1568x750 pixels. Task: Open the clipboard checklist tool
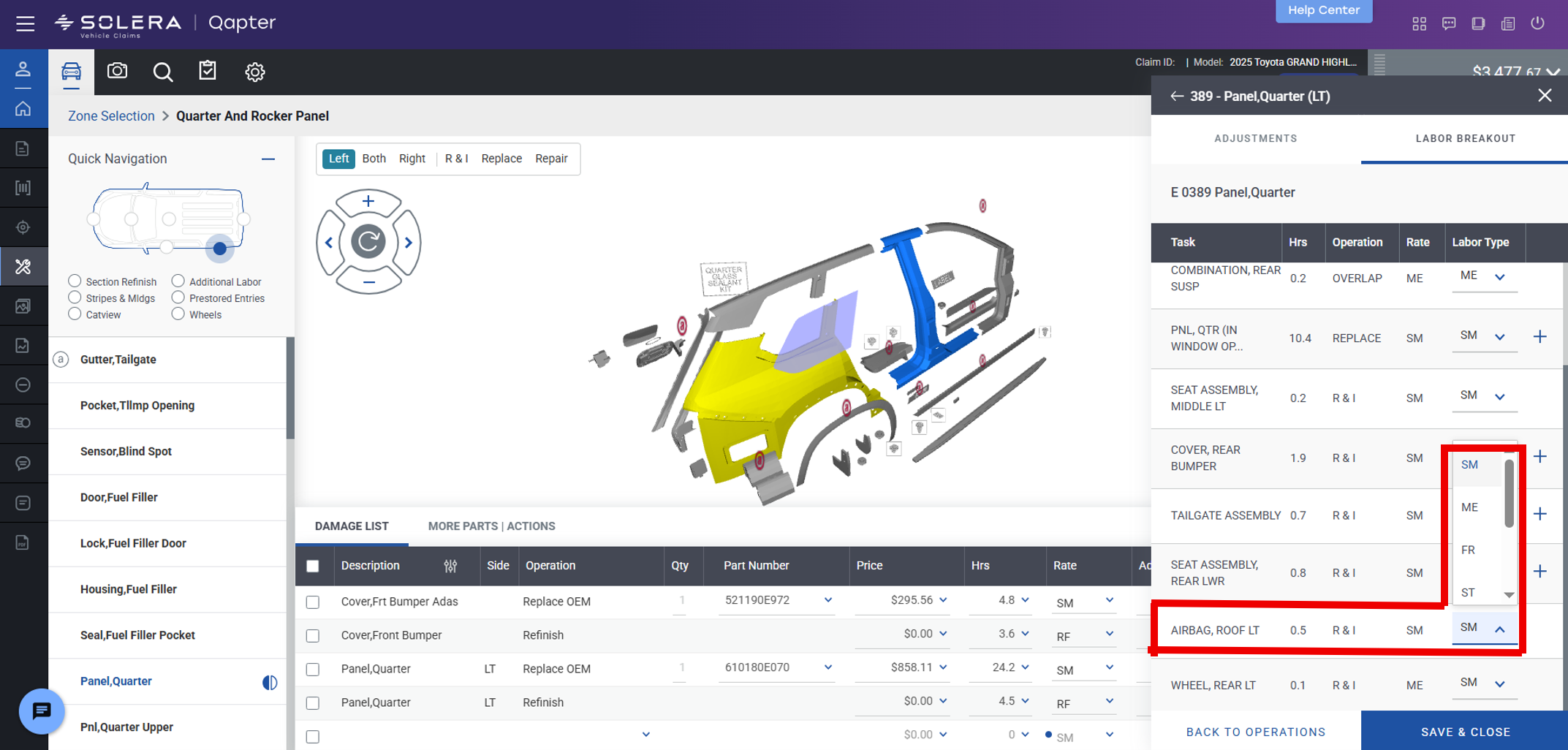point(208,71)
